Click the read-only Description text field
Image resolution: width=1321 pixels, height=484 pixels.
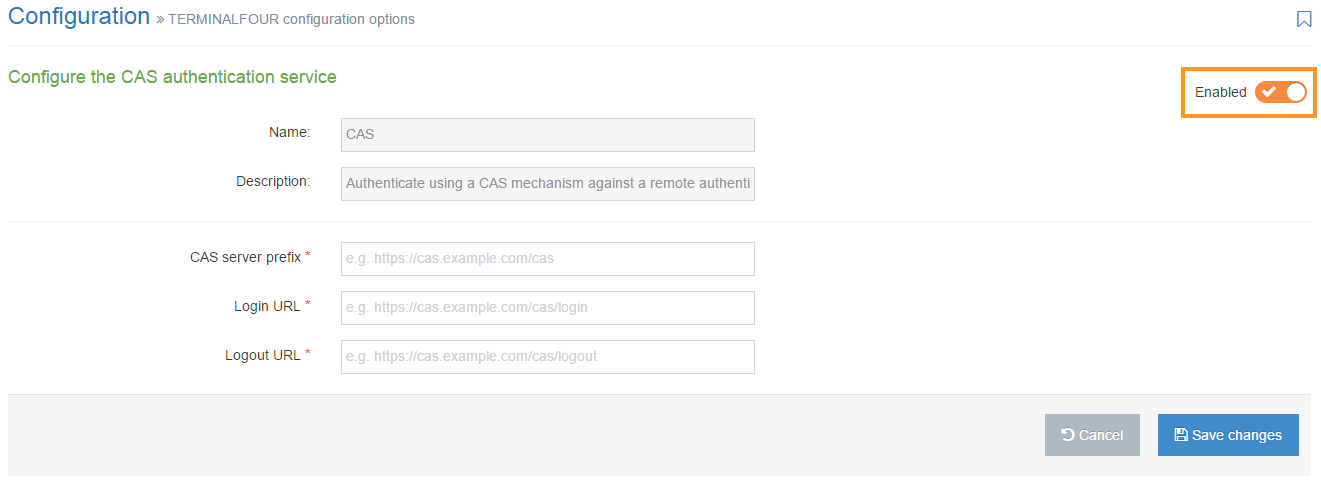tap(547, 183)
